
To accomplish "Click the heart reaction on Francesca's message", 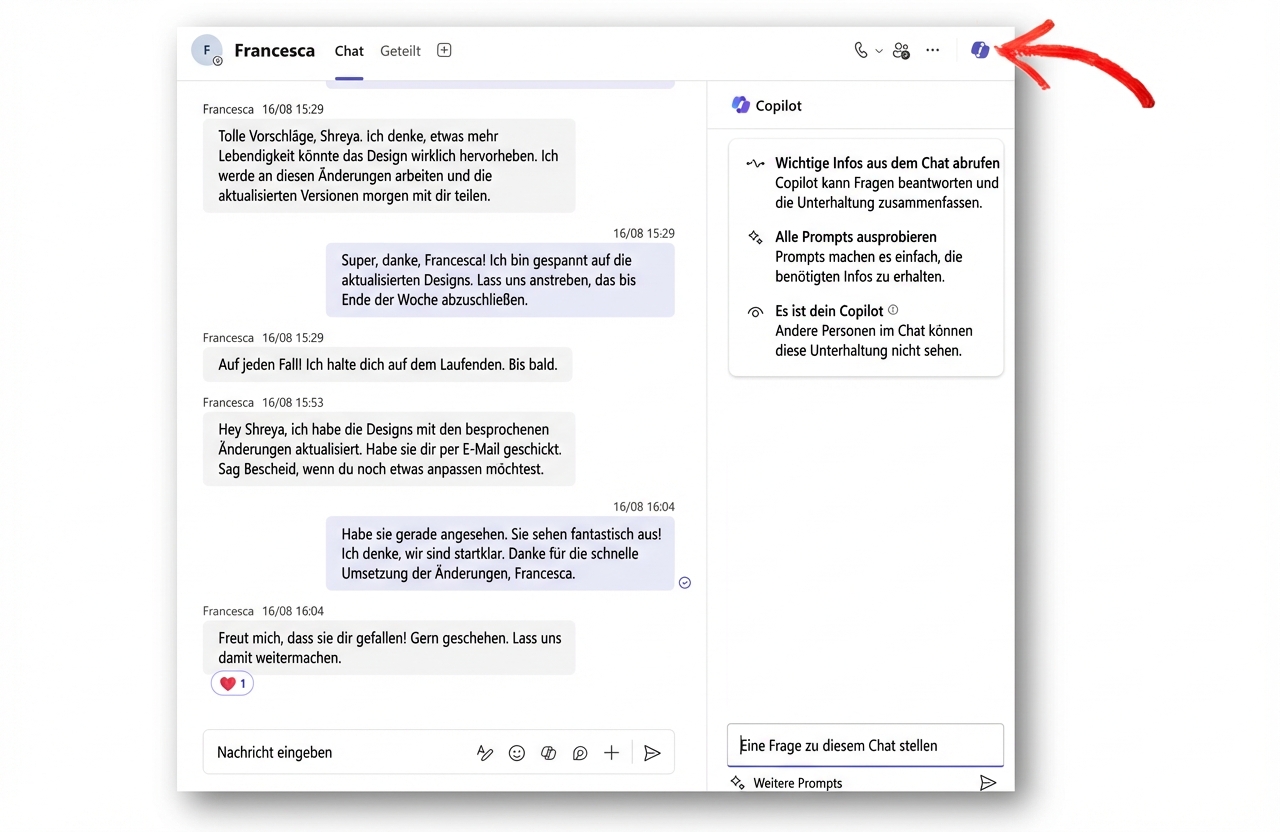I will pos(232,683).
